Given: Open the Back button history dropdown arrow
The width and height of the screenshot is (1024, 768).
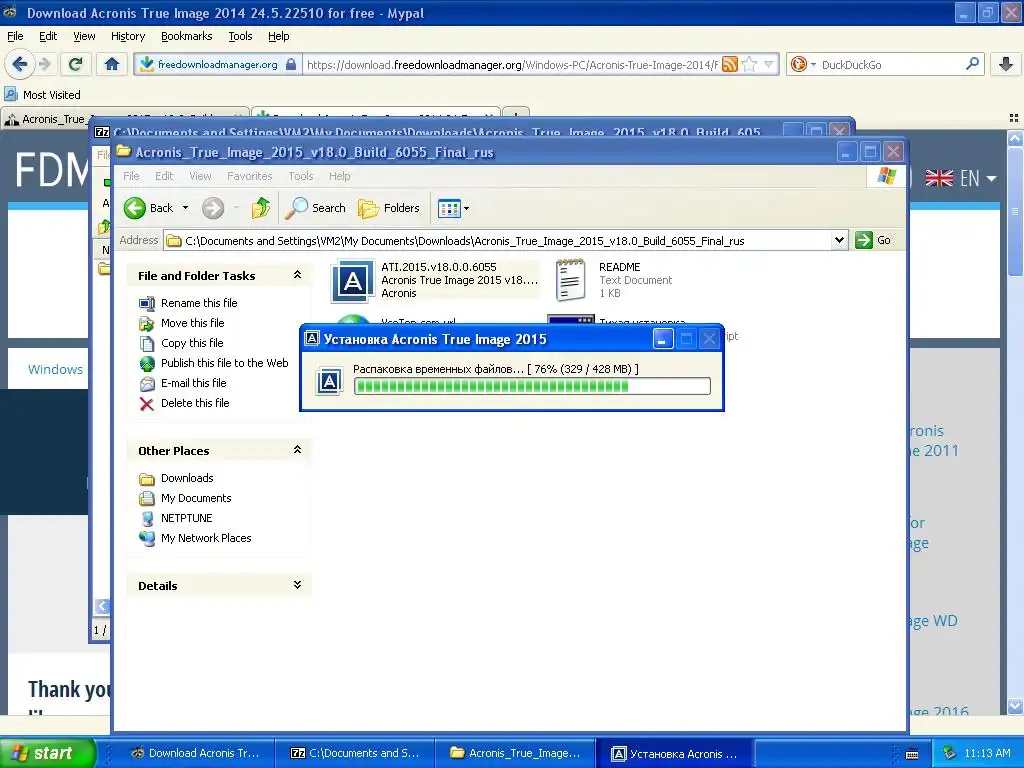Looking at the screenshot, I should pos(185,208).
